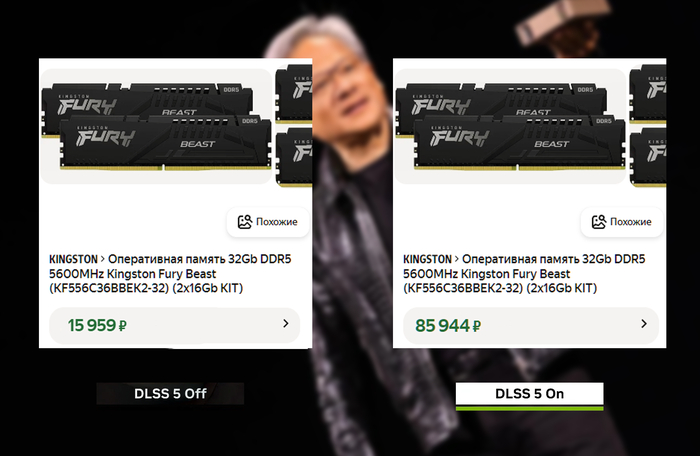Click the similar-items icon in right card
Viewport: 700px width, 456px height.
coord(599,222)
